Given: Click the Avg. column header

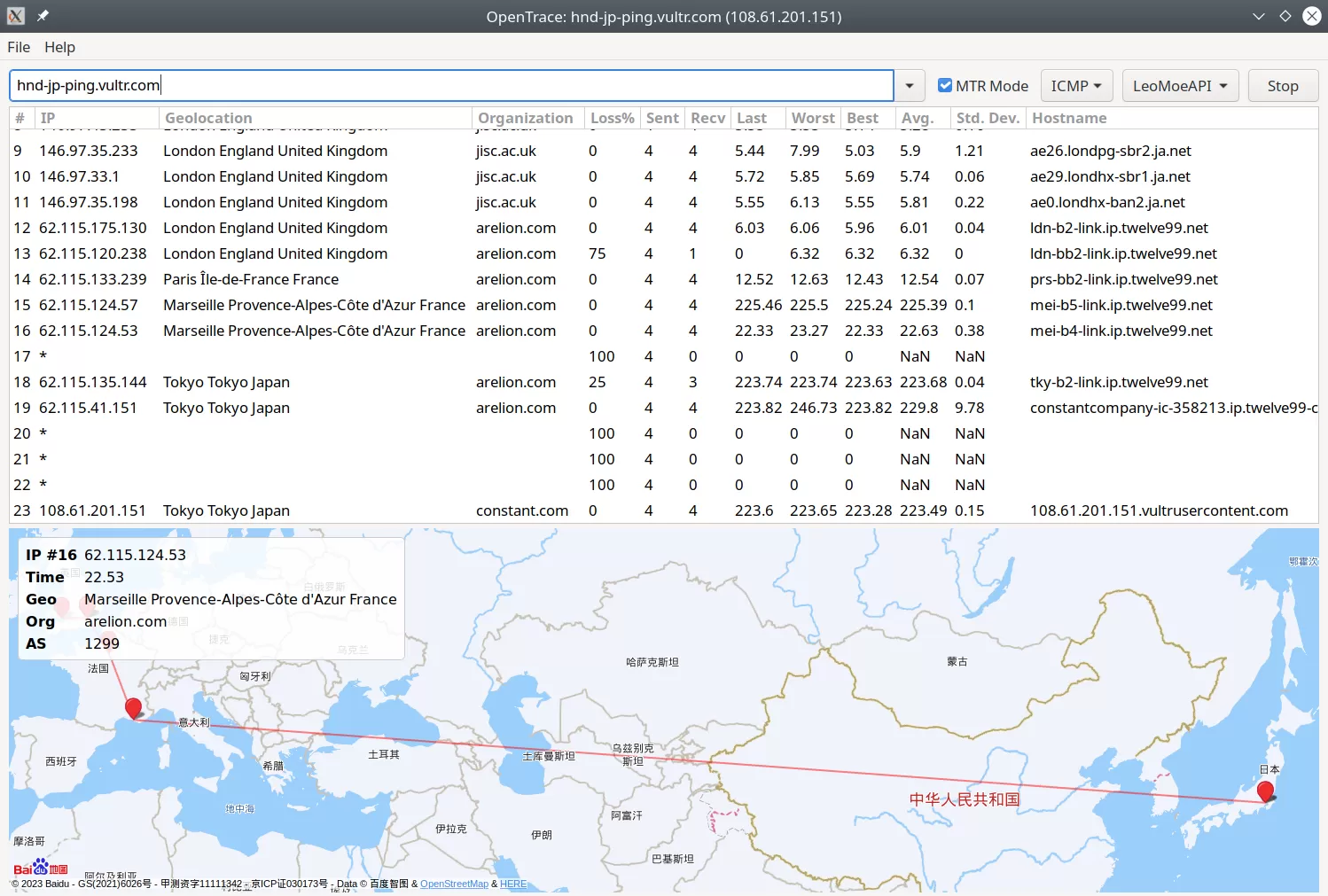Looking at the screenshot, I should point(920,117).
